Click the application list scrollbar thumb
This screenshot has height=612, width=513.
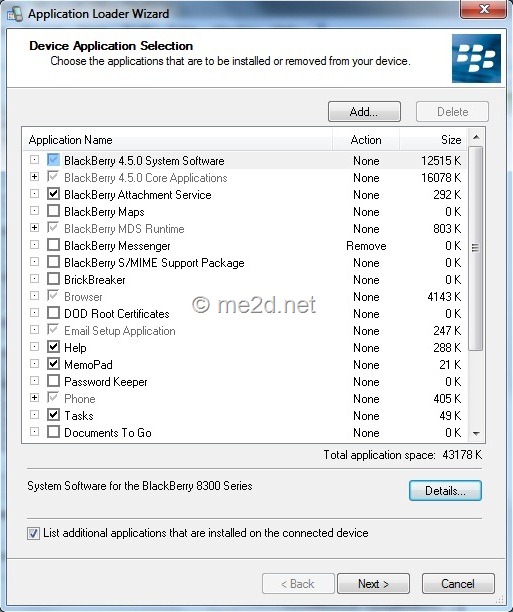[x=476, y=248]
